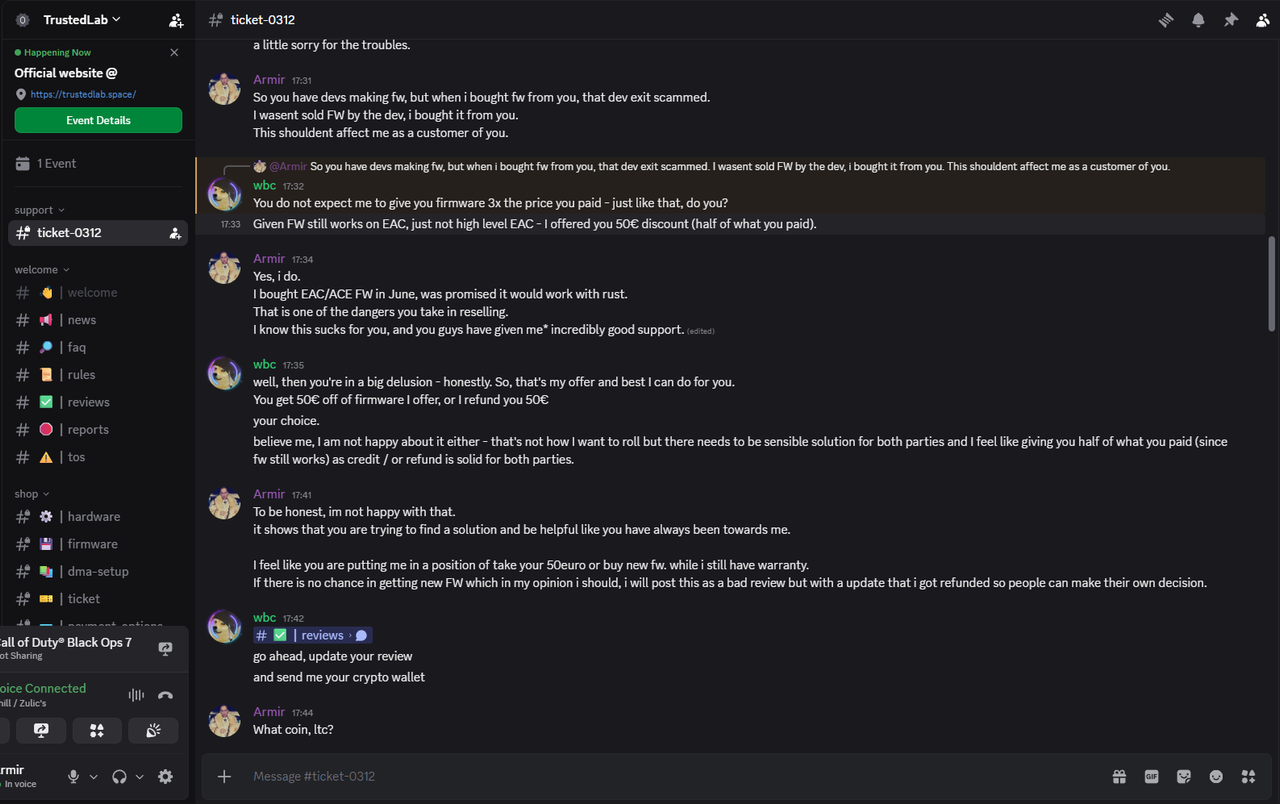The height and width of the screenshot is (804, 1280).
Task: Start an activity from voice panel
Action: click(97, 731)
